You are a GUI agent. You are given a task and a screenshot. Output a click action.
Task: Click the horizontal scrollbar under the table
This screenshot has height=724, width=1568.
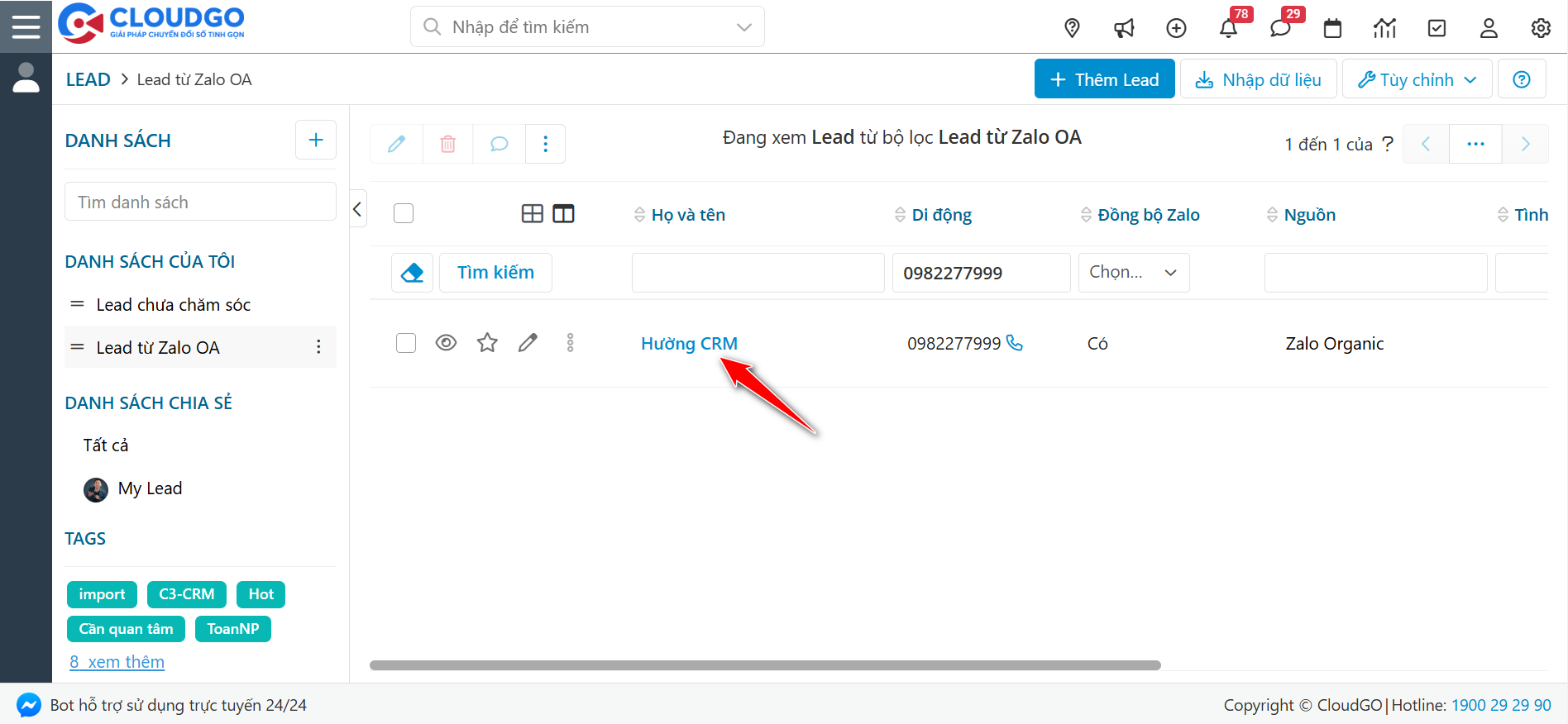pos(765,665)
